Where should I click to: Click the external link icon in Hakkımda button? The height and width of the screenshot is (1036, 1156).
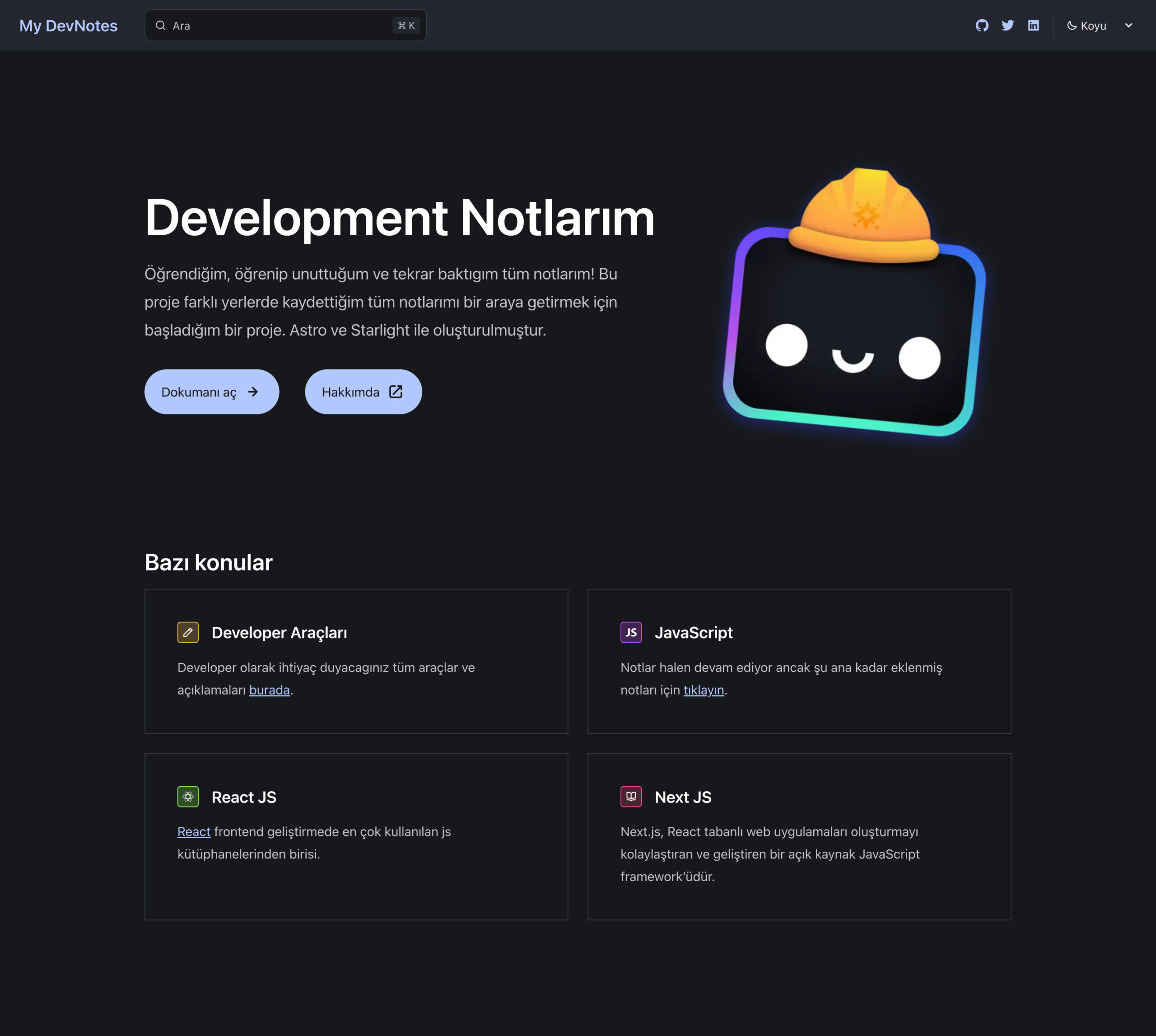point(396,392)
